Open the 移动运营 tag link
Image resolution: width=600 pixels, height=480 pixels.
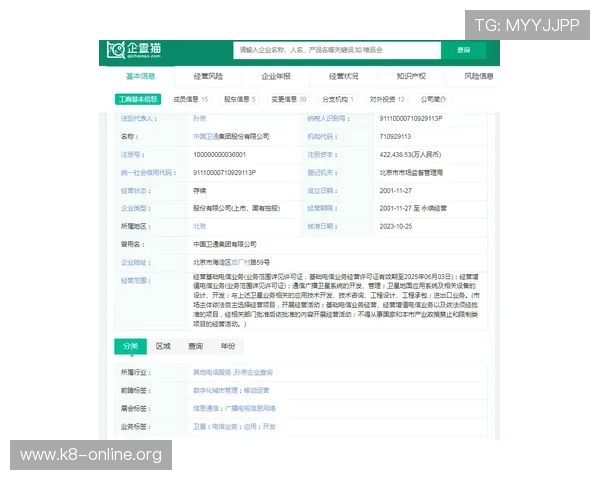tap(256, 390)
